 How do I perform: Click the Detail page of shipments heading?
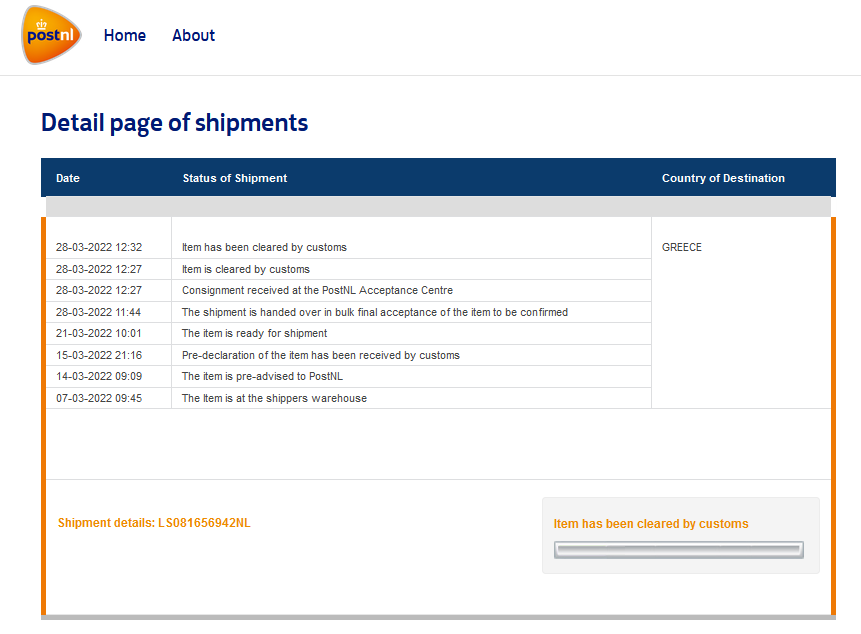click(175, 123)
